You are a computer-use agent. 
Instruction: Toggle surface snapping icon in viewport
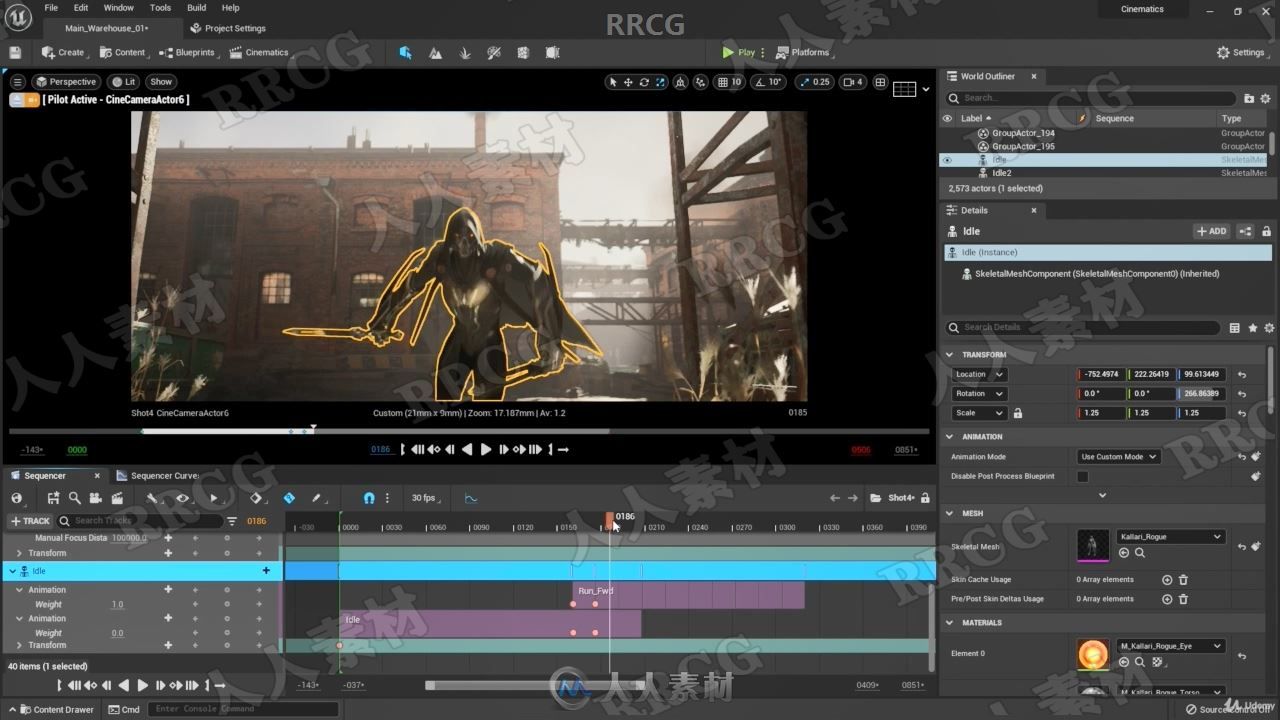tap(700, 82)
